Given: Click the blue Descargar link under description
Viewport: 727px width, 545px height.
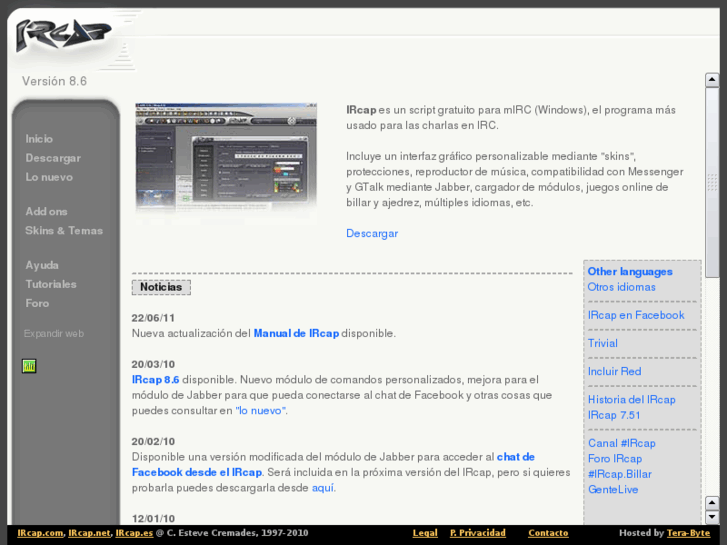Looking at the screenshot, I should 372,233.
